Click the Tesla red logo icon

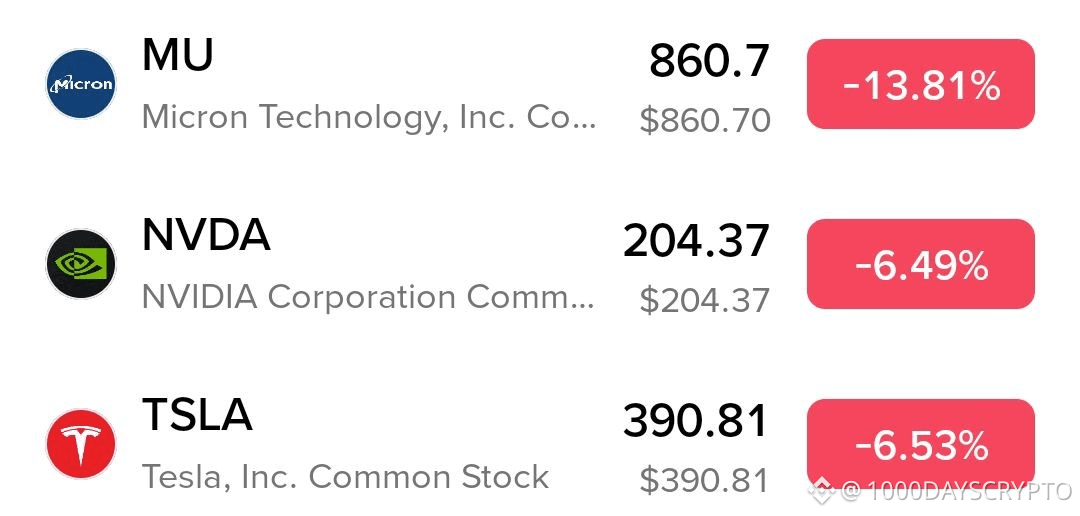pos(81,444)
